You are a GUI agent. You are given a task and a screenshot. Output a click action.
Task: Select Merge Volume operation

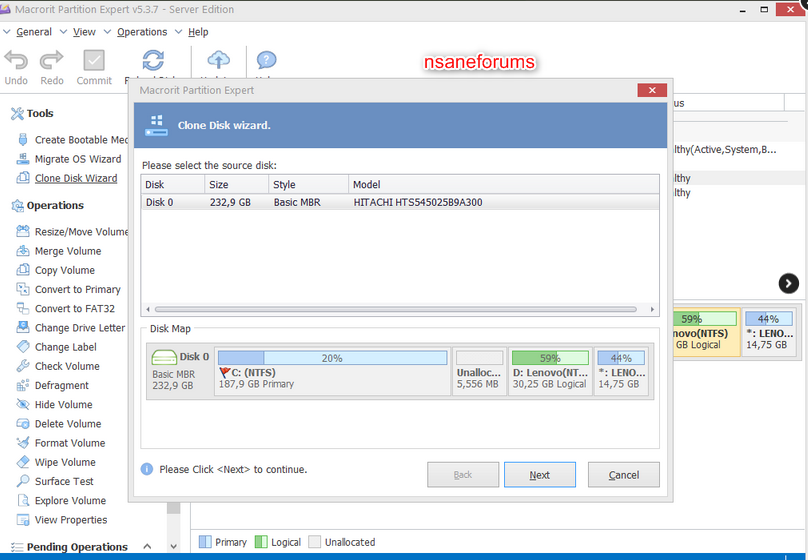click(59, 251)
